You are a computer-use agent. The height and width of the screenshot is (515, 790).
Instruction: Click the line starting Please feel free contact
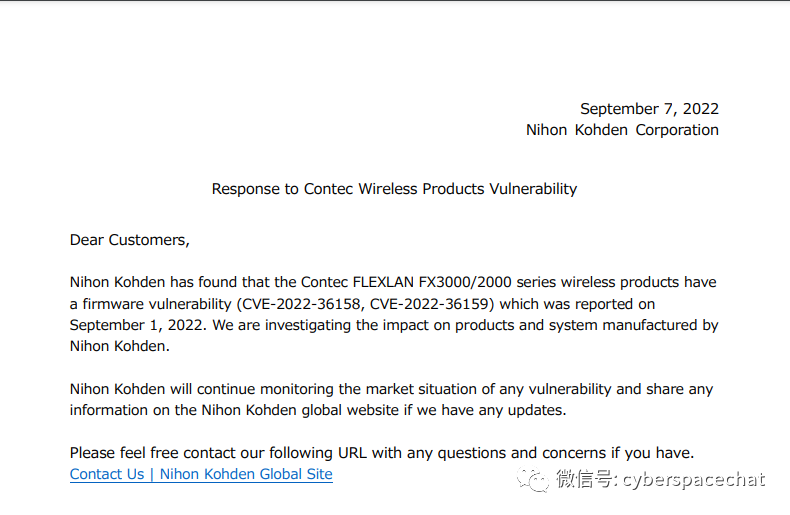coord(382,453)
